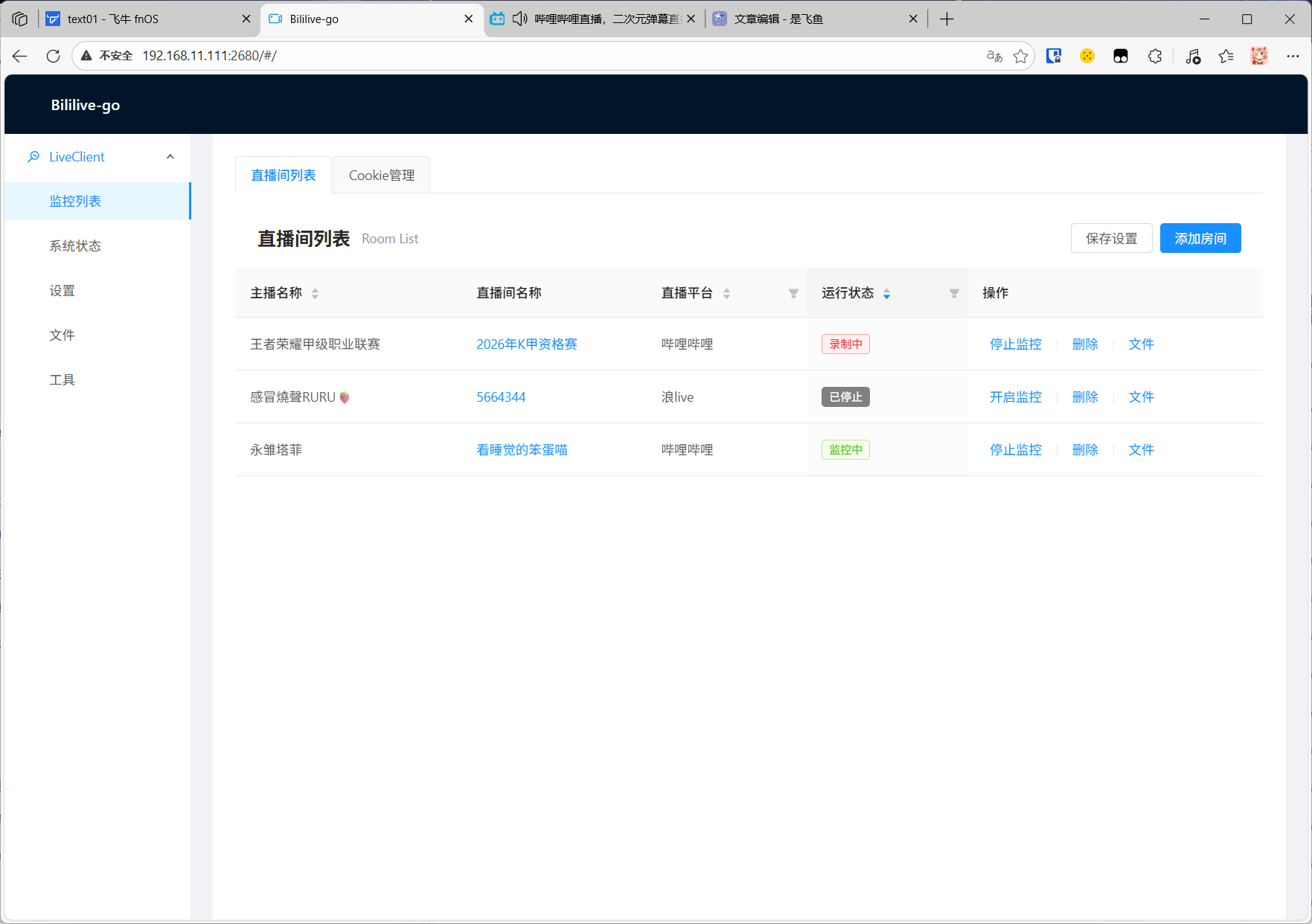Click the 添加房间 button
Screen dimensions: 1312x924
[1200, 238]
